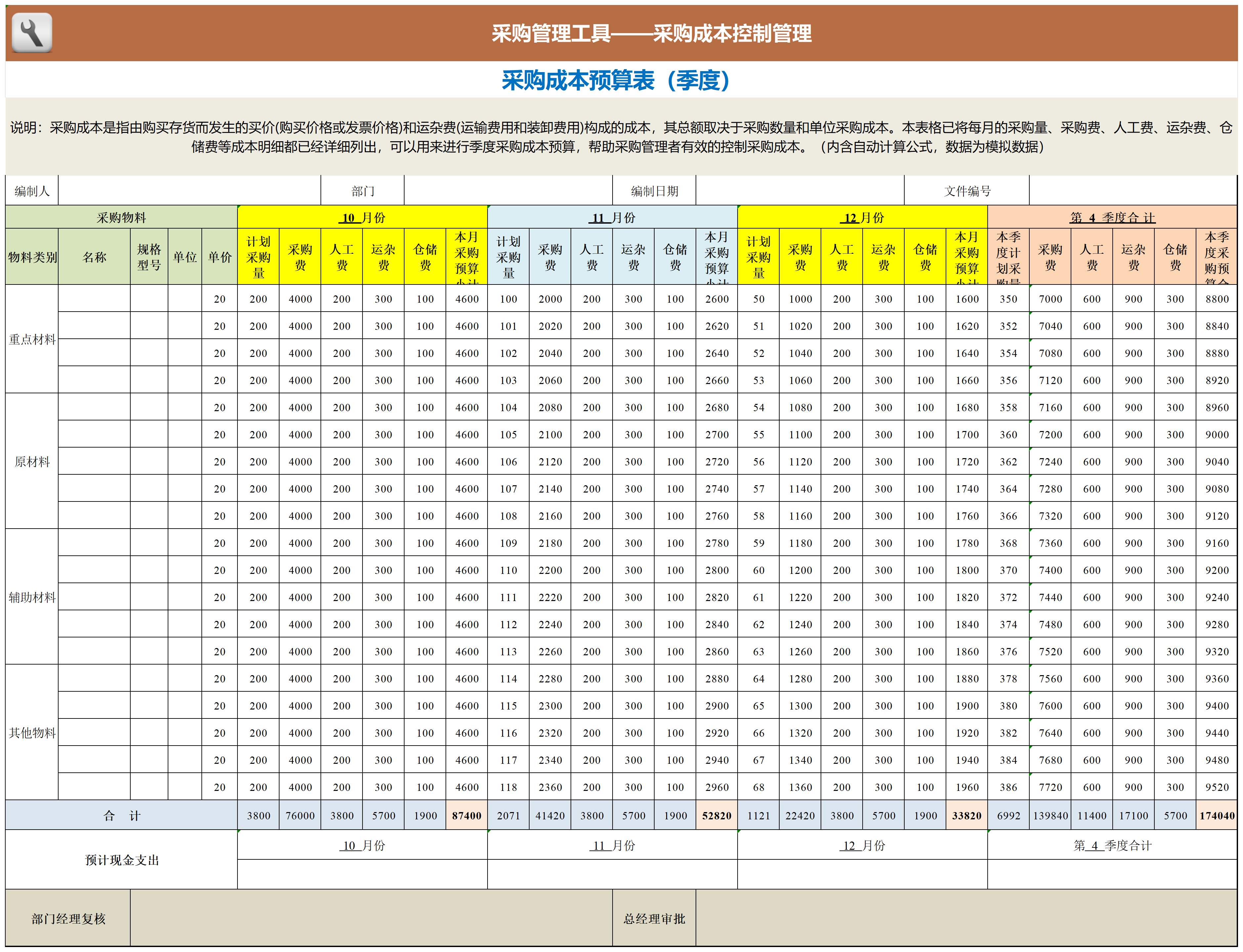Image resolution: width=1243 pixels, height=952 pixels.
Task: Click the blank field beside 部门经理复核
Action: tap(371, 918)
